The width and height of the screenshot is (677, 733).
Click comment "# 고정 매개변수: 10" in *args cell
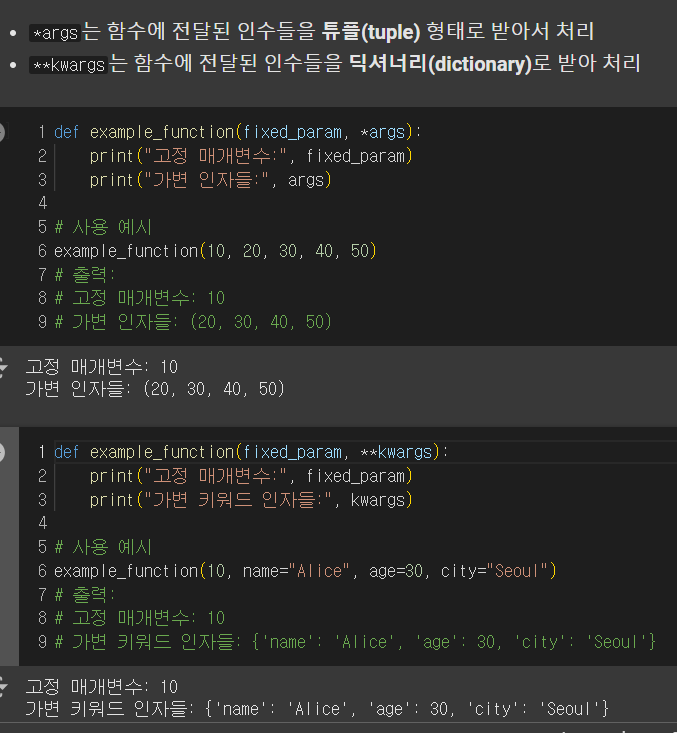tap(139, 298)
